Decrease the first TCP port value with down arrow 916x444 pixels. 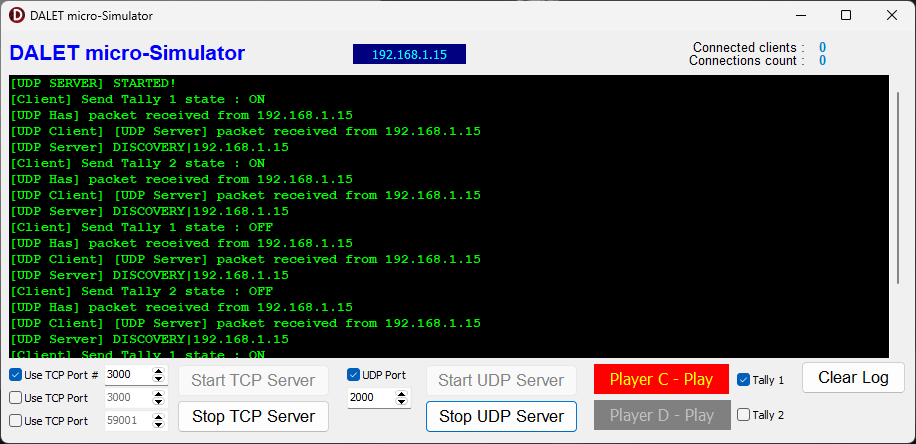[158, 379]
